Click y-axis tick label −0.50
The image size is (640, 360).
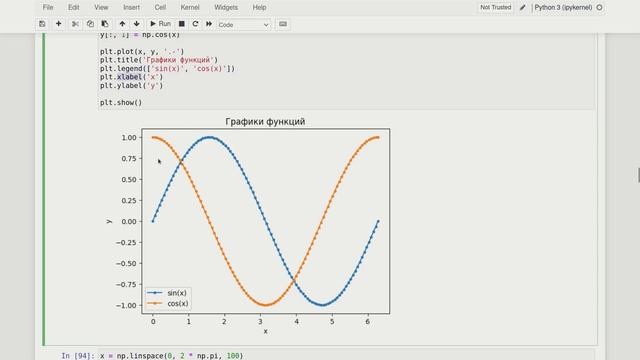[x=126, y=264]
